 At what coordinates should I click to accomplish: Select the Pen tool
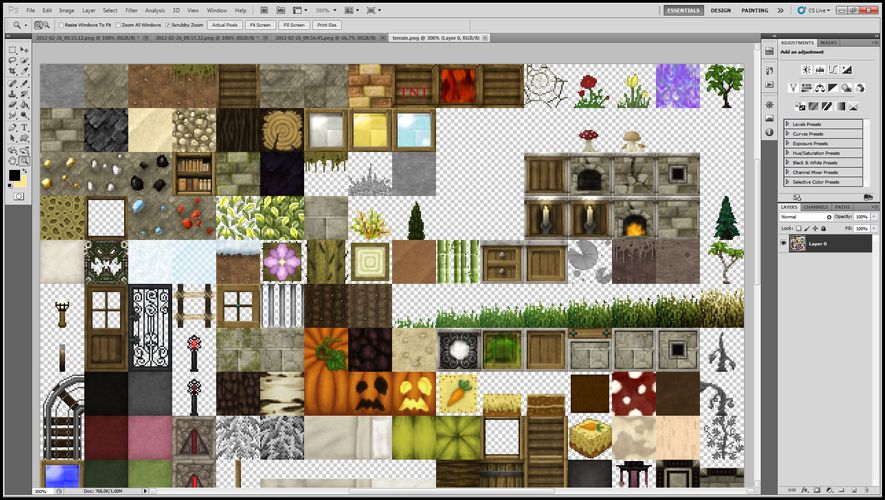point(12,128)
